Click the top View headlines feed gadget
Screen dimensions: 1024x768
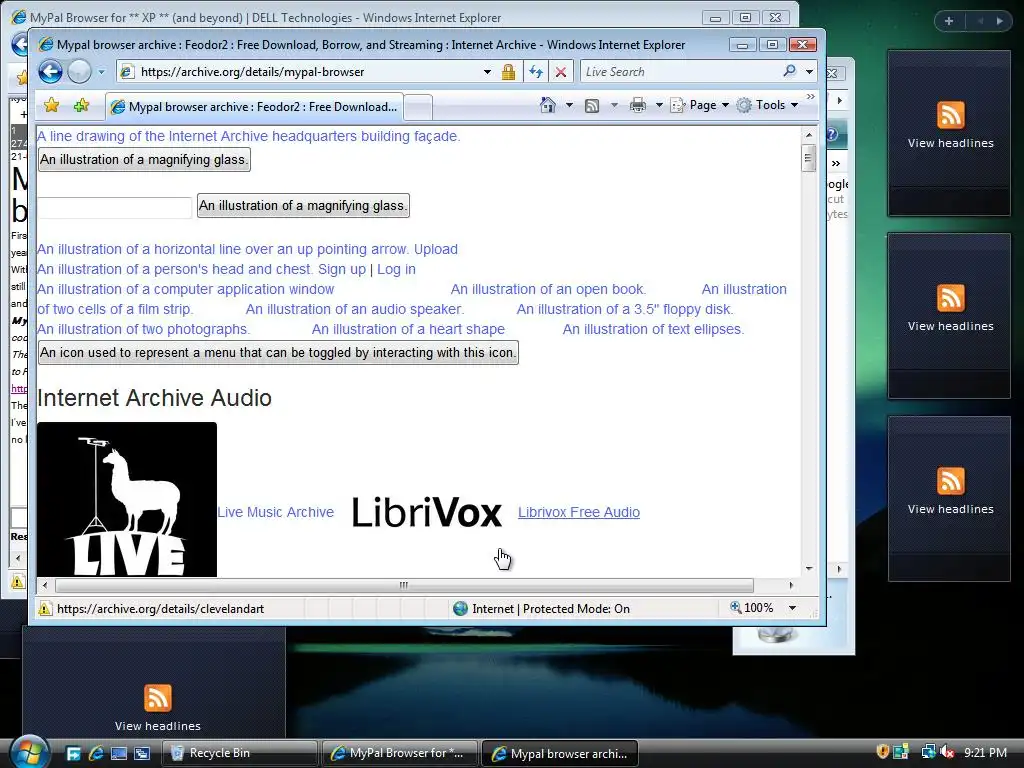tap(950, 133)
